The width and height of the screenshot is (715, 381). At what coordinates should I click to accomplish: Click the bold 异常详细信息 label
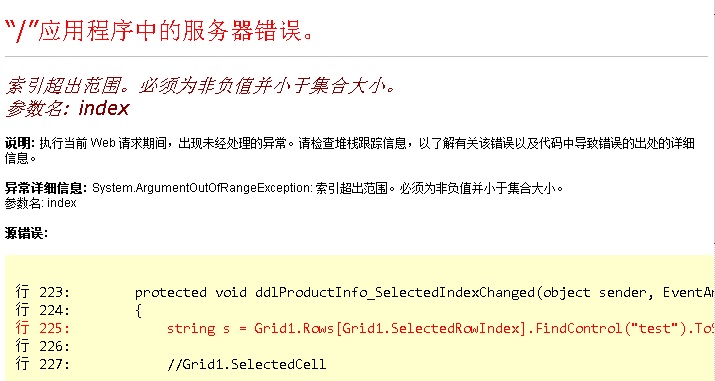click(x=46, y=188)
